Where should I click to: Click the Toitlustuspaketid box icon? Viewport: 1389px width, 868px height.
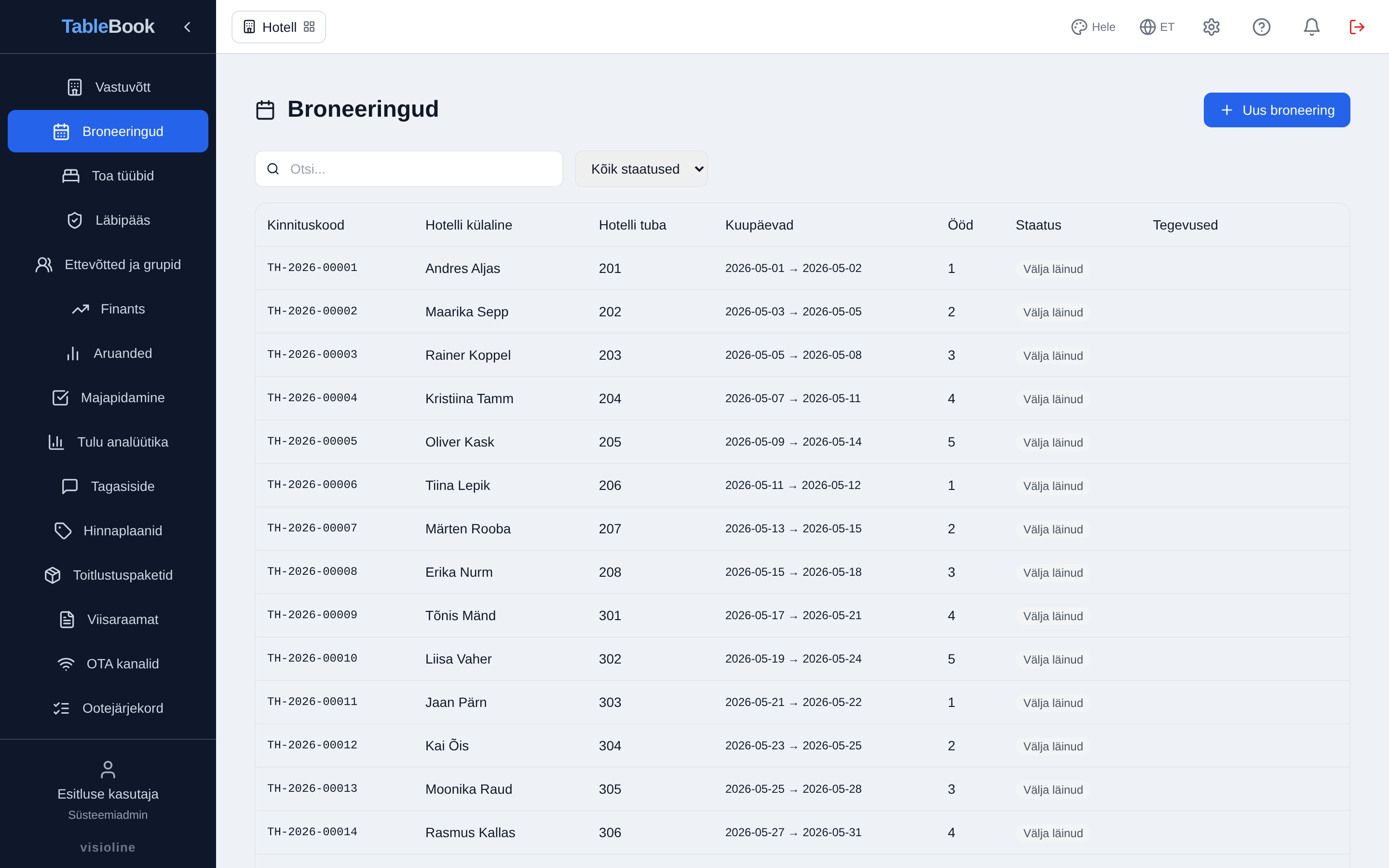click(52, 575)
